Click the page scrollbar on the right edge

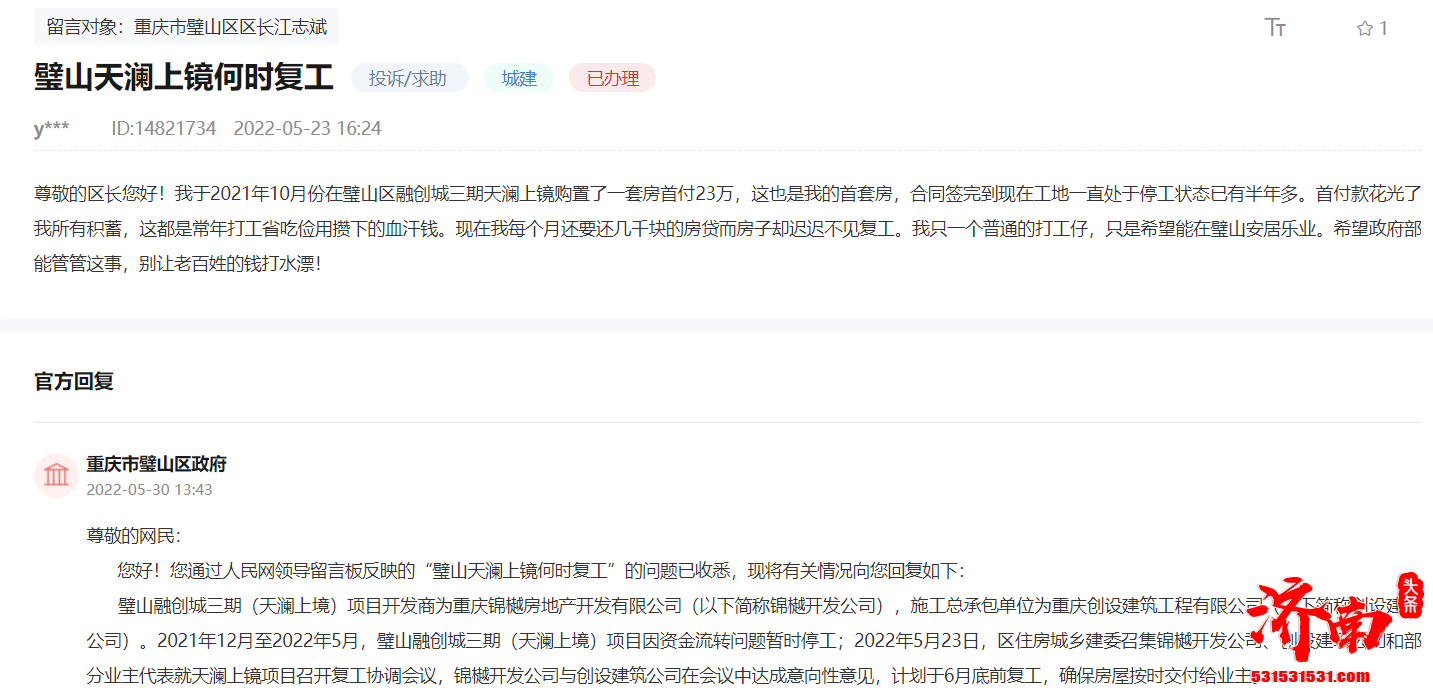pyautogui.click(x=1428, y=200)
